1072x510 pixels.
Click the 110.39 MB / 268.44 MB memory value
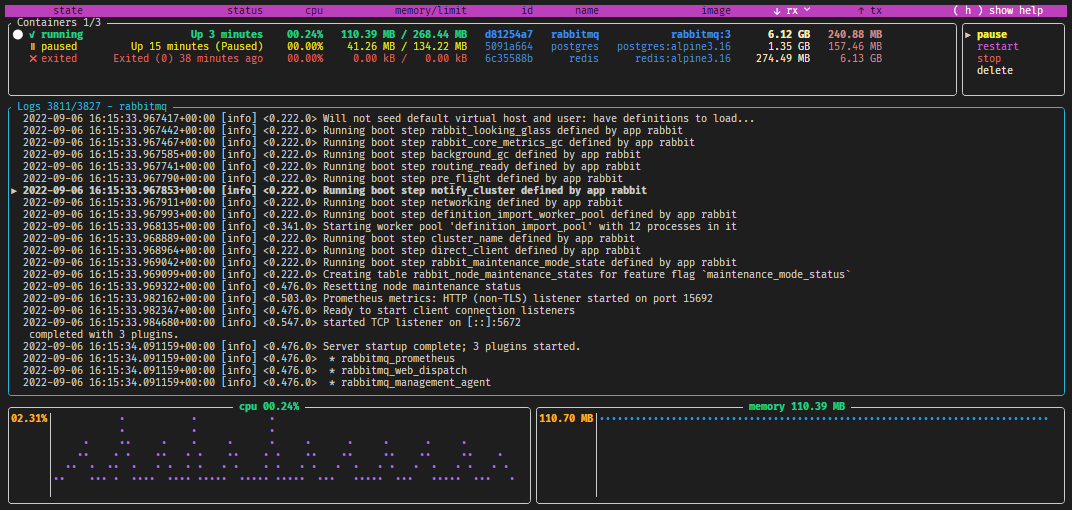click(x=404, y=34)
